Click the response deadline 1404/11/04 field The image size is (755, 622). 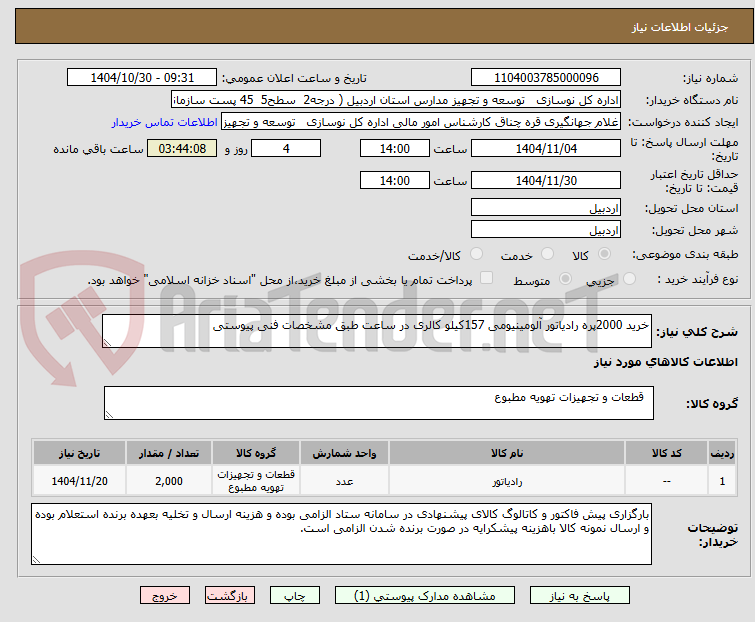click(x=546, y=148)
